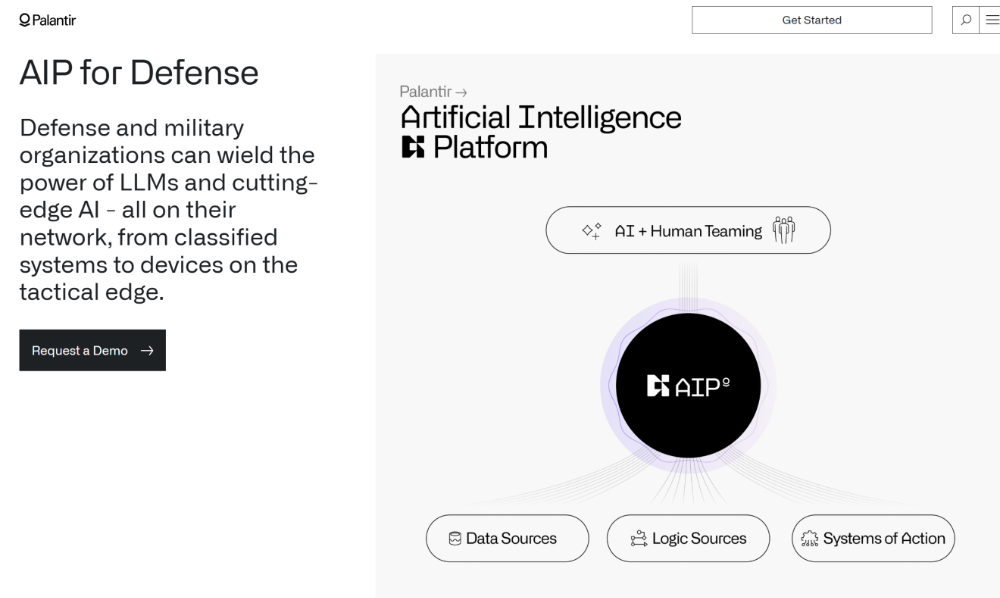Viewport: 1000px width, 598px height.
Task: Select the Systems of Action pill
Action: [x=873, y=539]
